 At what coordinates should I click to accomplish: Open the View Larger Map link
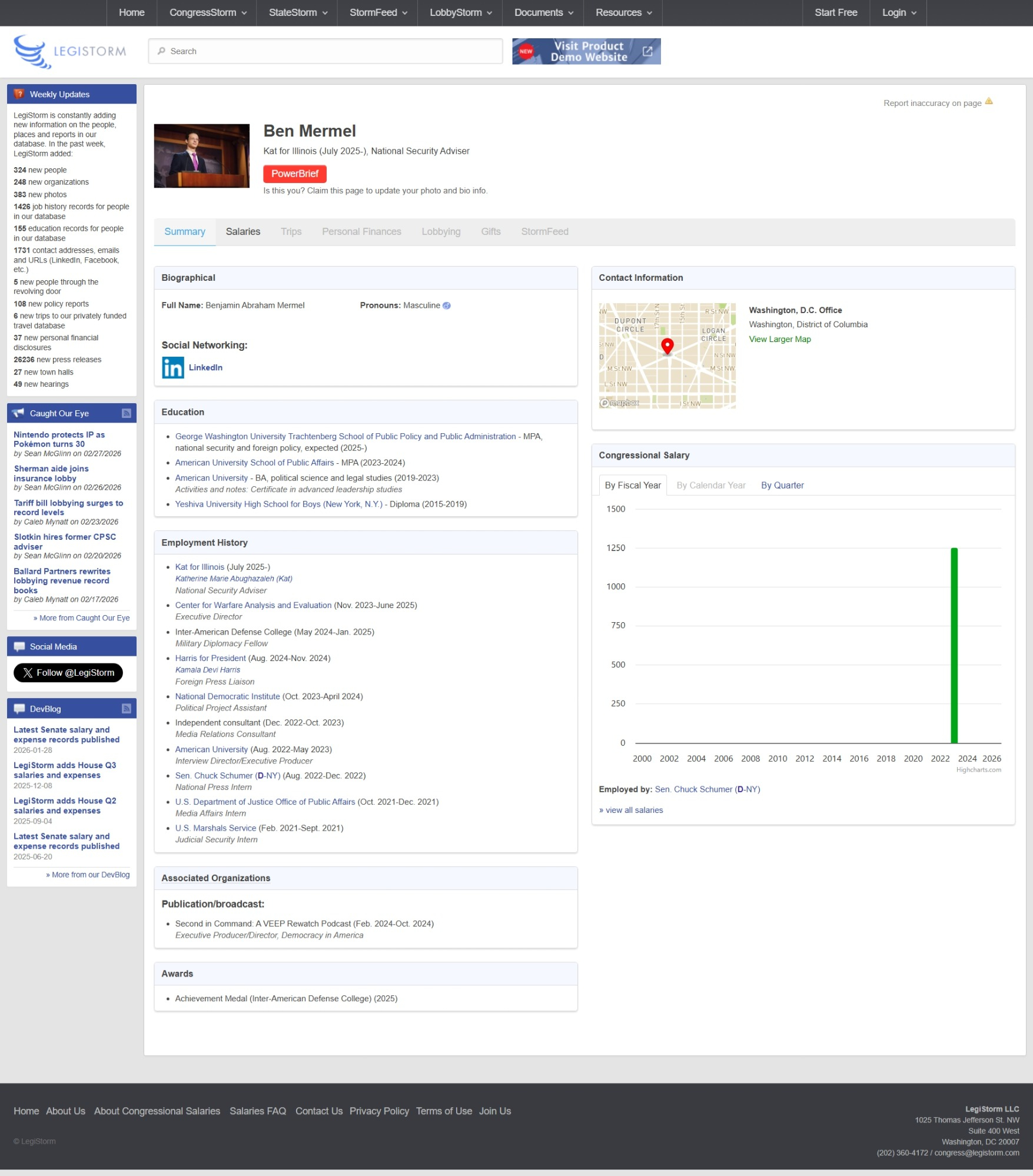[x=779, y=339]
